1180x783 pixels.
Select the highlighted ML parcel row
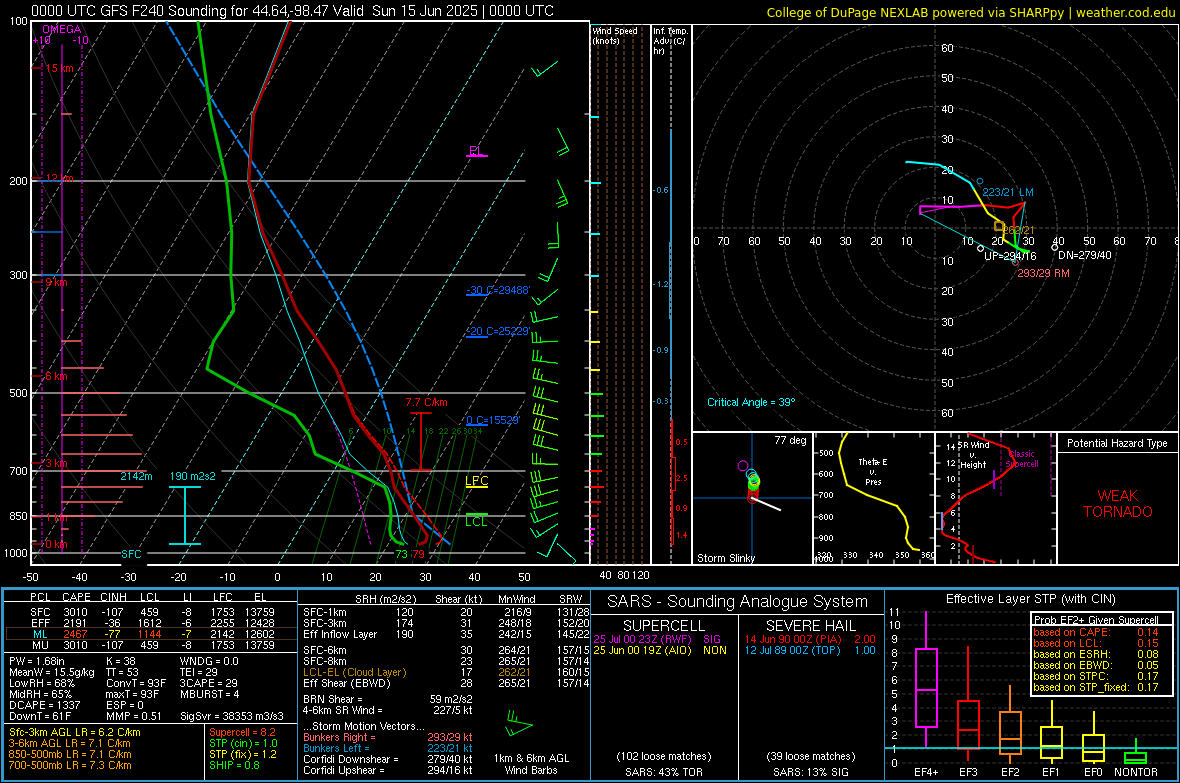(152, 634)
